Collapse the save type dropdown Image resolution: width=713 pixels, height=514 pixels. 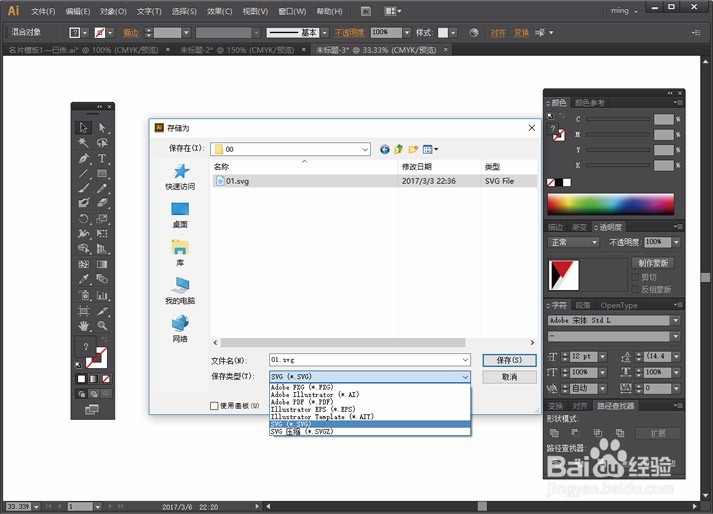[x=465, y=377]
